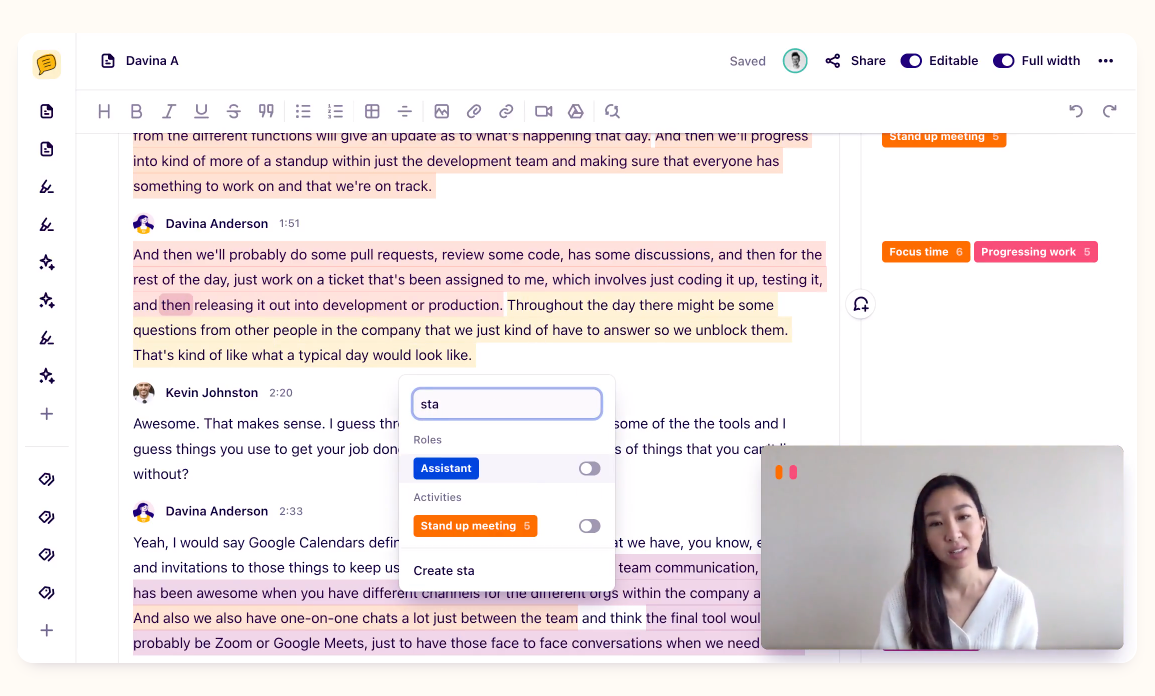Turn off the Editable toggle
1155x696 pixels.
(x=911, y=61)
